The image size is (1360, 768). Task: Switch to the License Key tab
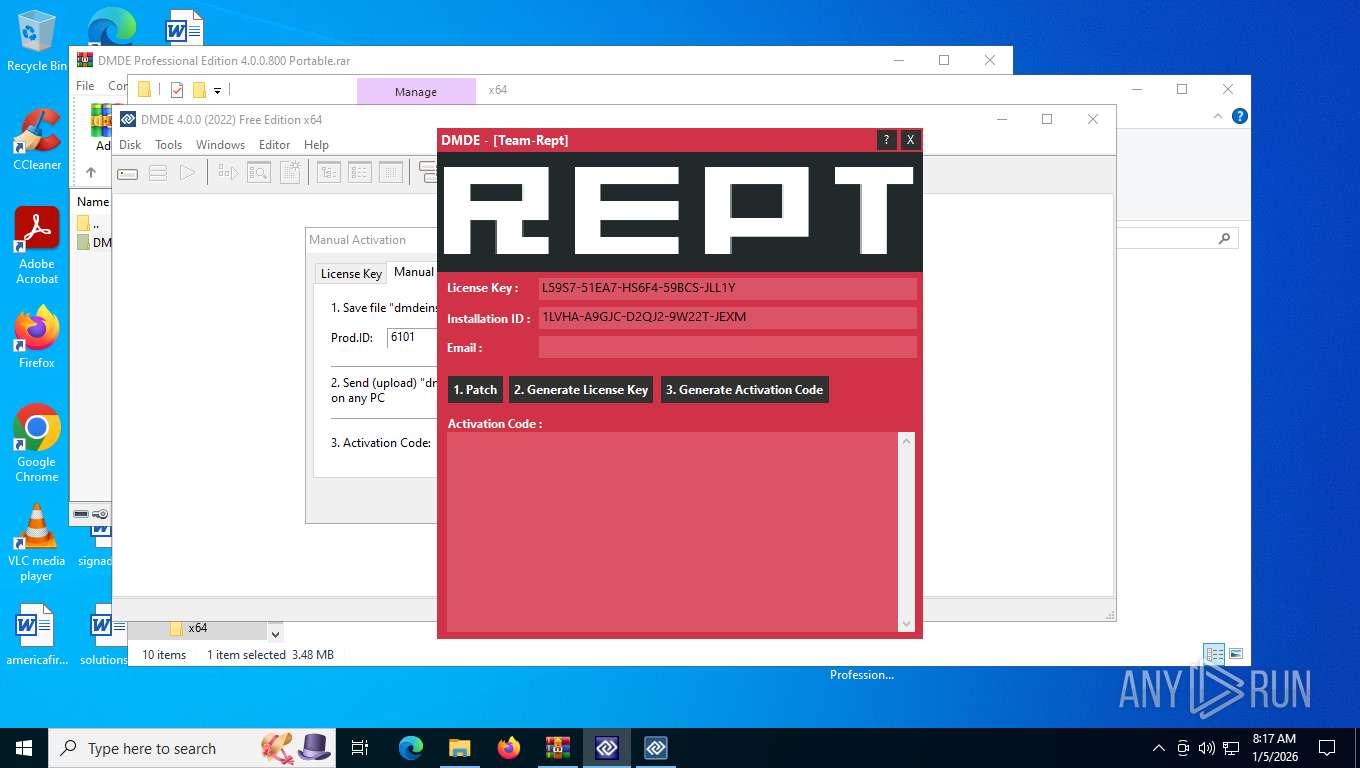pos(351,273)
